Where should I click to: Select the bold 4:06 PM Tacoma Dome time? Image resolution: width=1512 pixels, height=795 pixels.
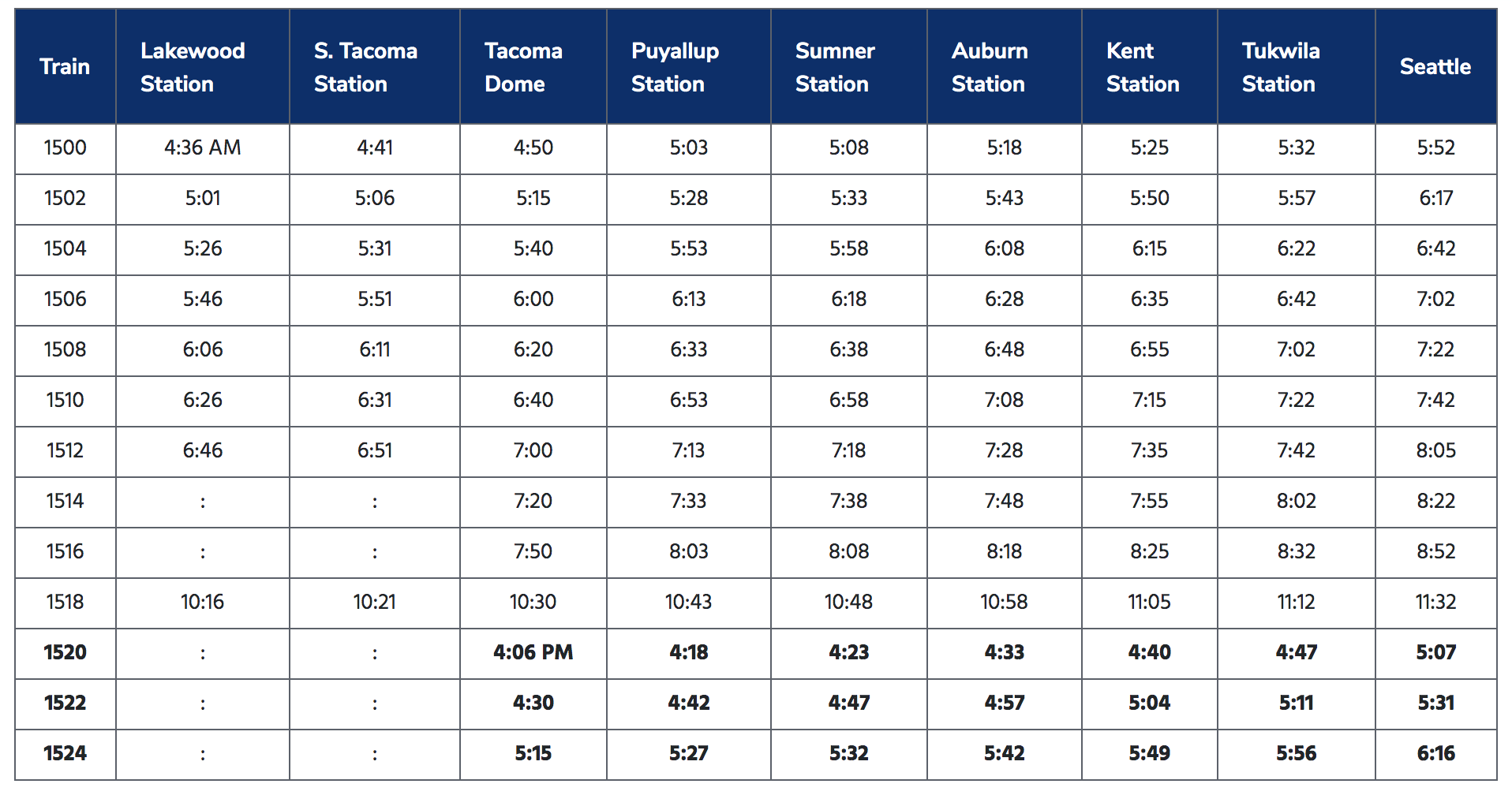(533, 652)
